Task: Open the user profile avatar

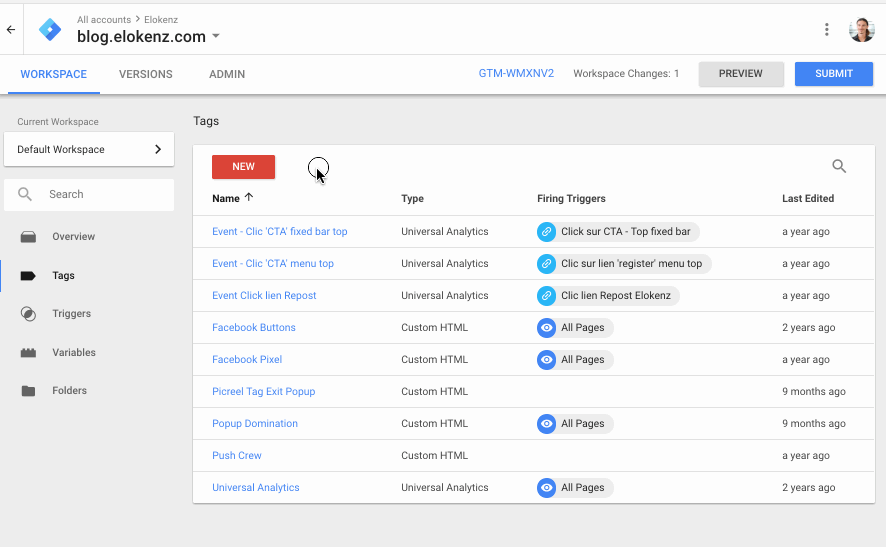Action: tap(862, 29)
